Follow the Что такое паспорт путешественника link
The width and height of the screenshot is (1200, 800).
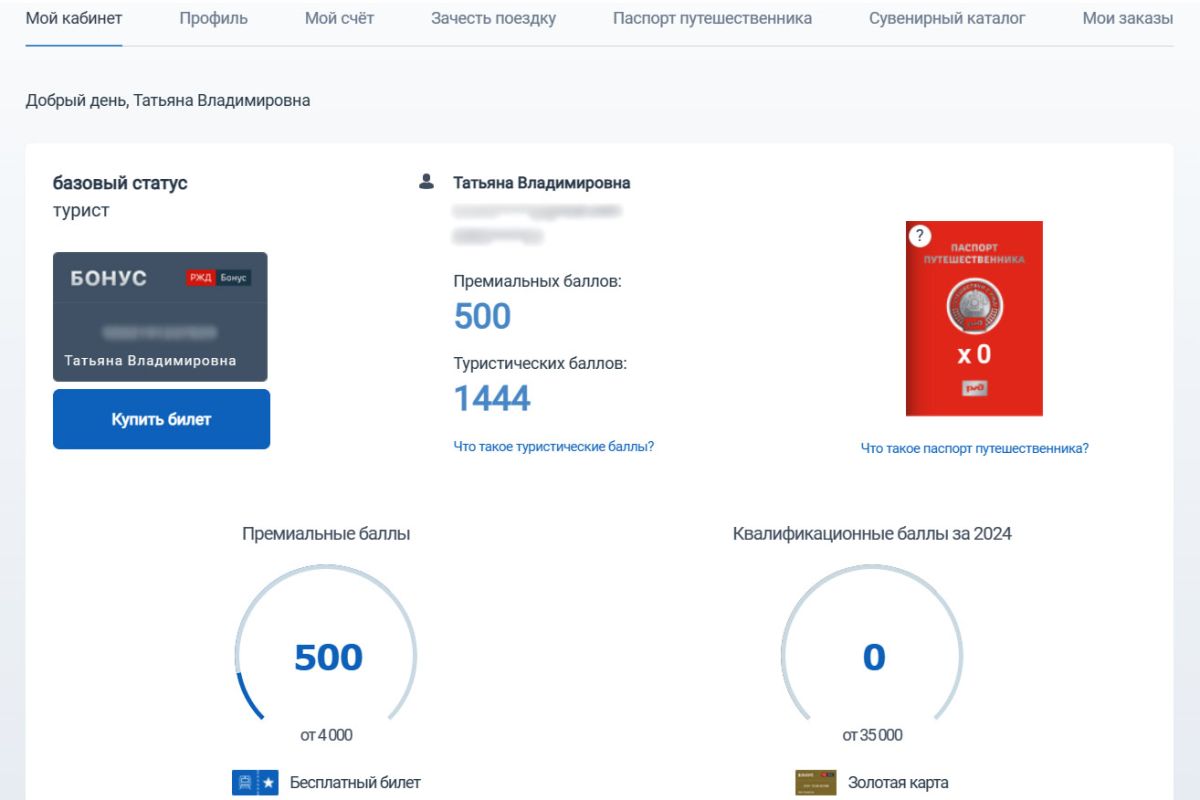click(974, 449)
